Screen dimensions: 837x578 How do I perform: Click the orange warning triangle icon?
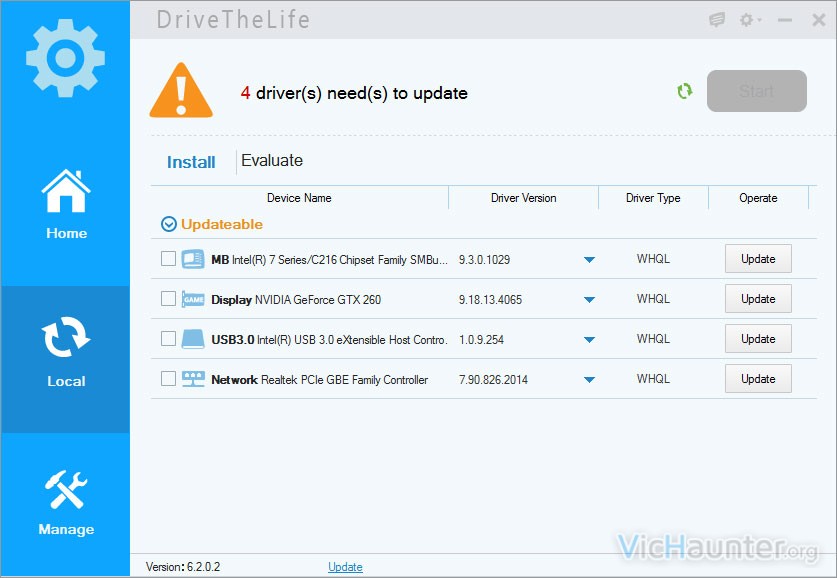coord(181,90)
